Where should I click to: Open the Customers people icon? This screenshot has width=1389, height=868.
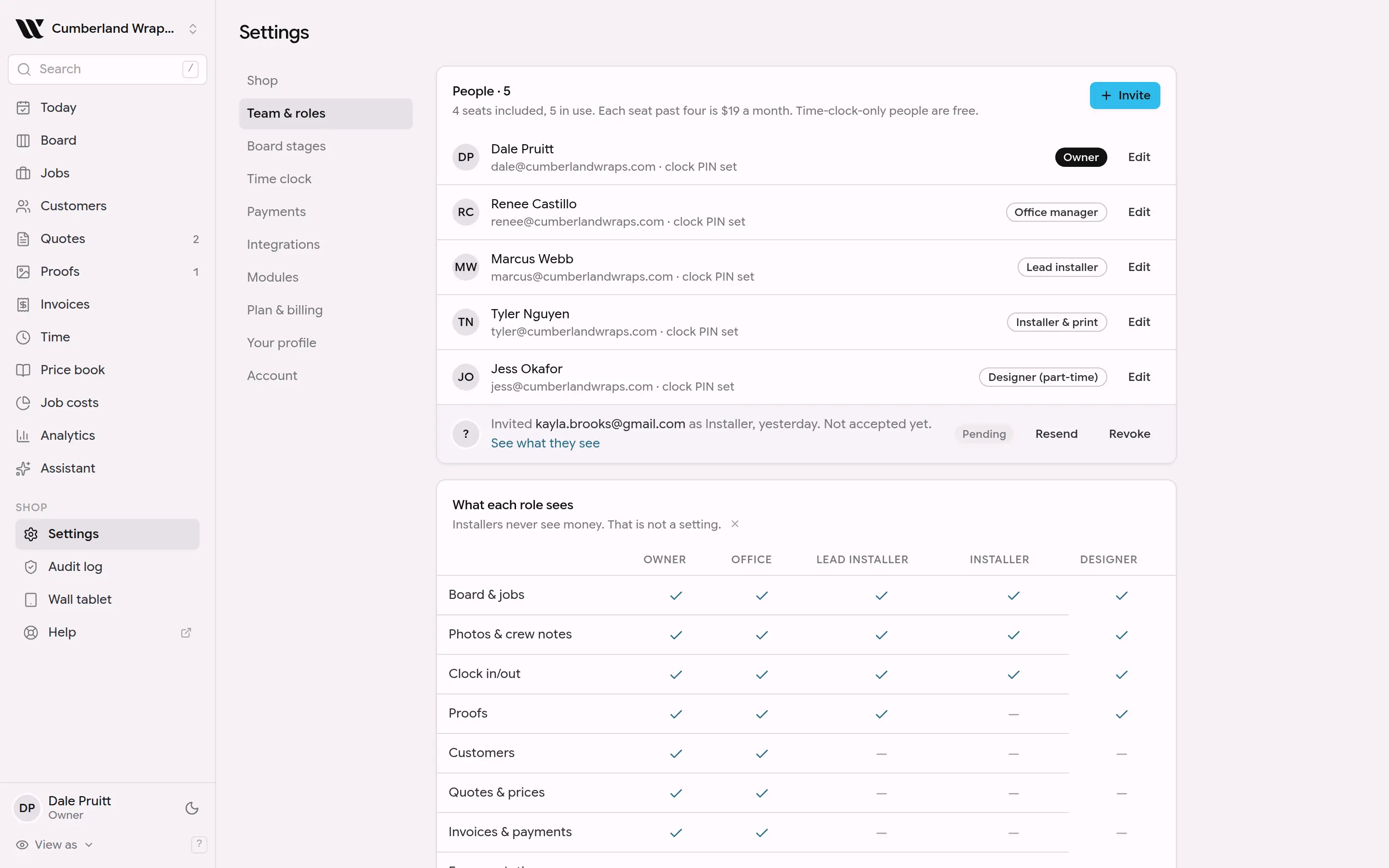point(23,205)
